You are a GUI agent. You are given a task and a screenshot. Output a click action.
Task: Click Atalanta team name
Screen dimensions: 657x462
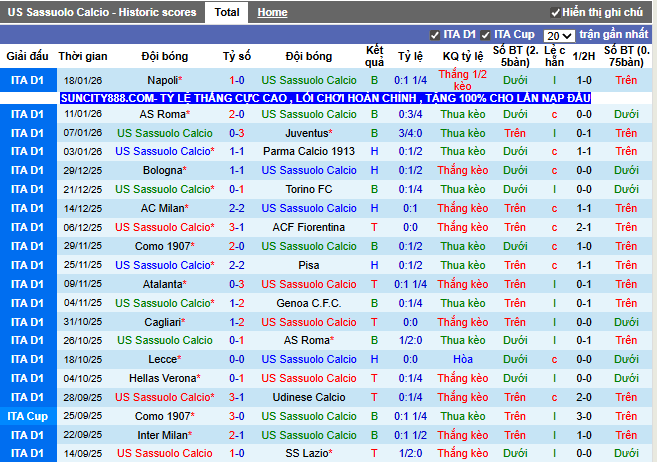(163, 284)
